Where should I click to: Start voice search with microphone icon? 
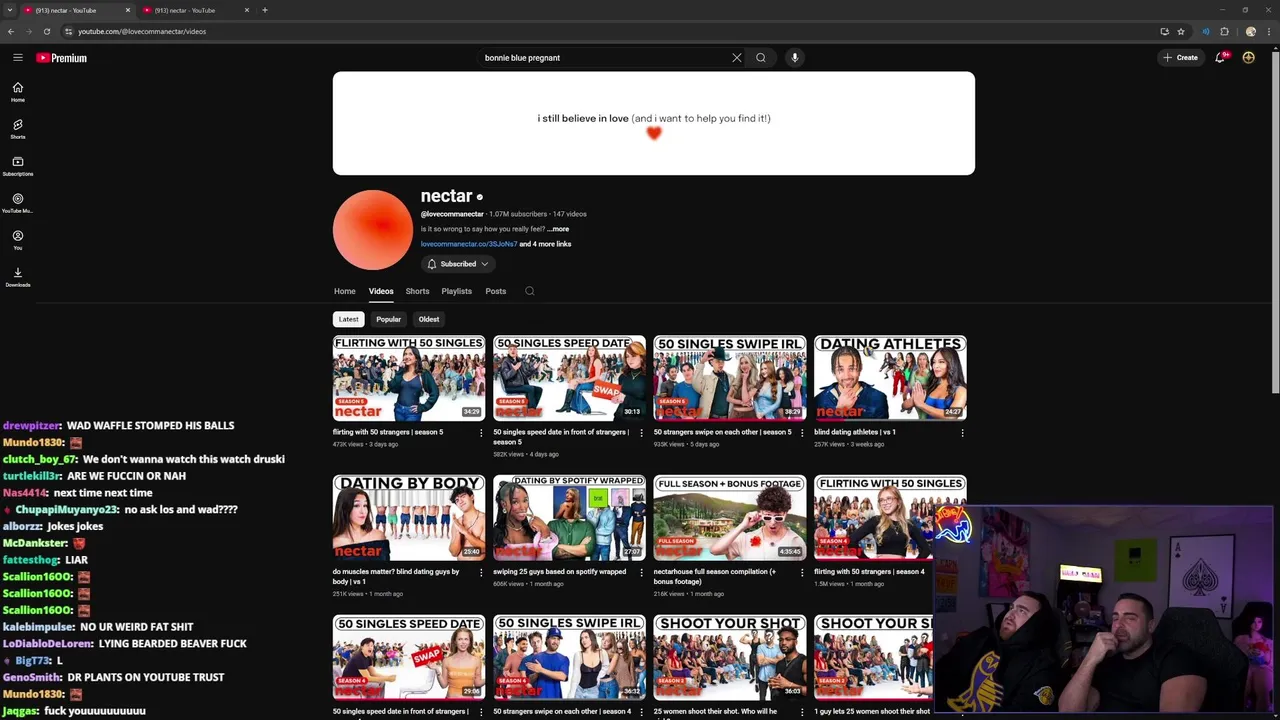click(x=795, y=58)
